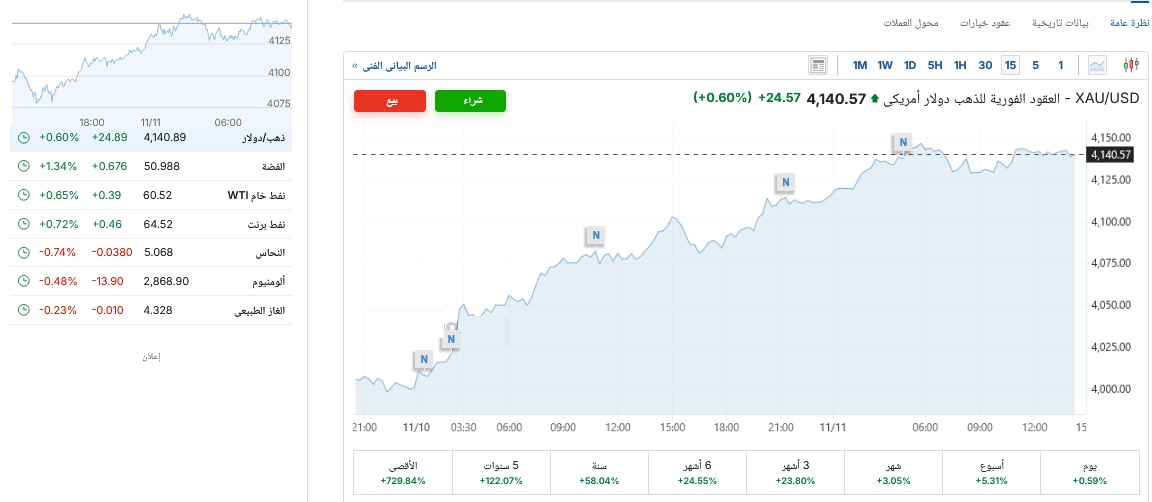Select the 5 سنوات performance period cell
Viewport: 1152px width, 502px height.
[501, 473]
